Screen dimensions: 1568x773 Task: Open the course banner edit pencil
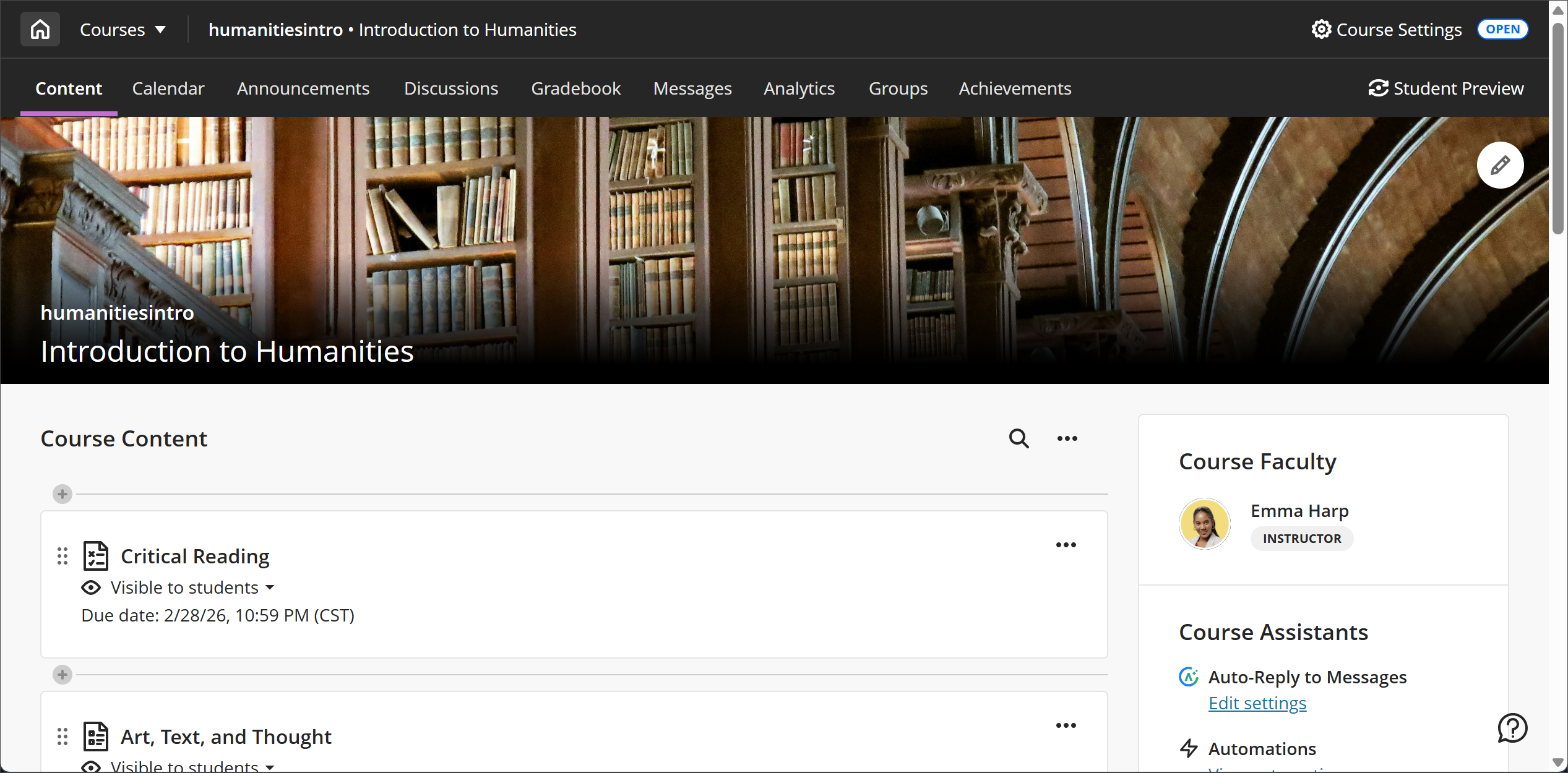coord(1500,165)
